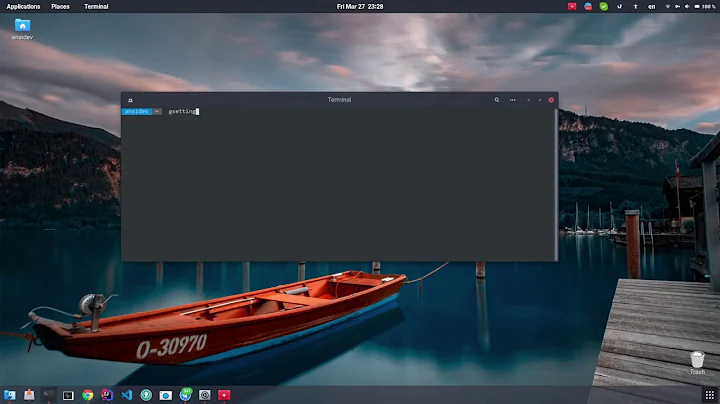720x404 pixels.
Task: Open the Finder-style file manager in dock
Action: (10, 395)
